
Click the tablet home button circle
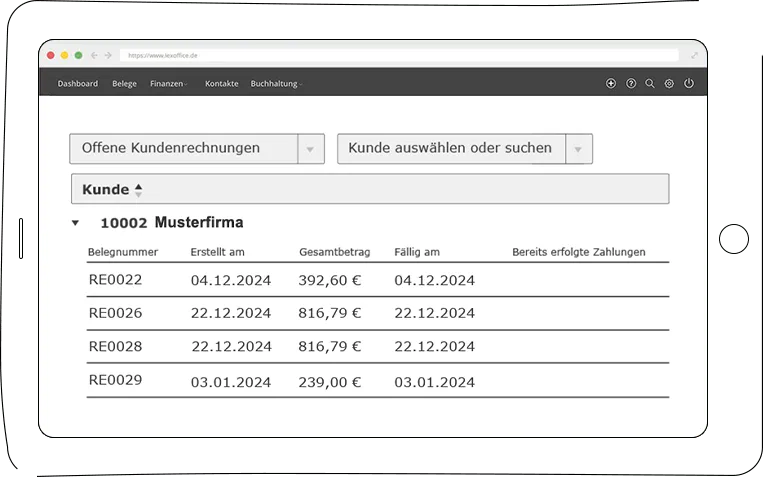733,238
